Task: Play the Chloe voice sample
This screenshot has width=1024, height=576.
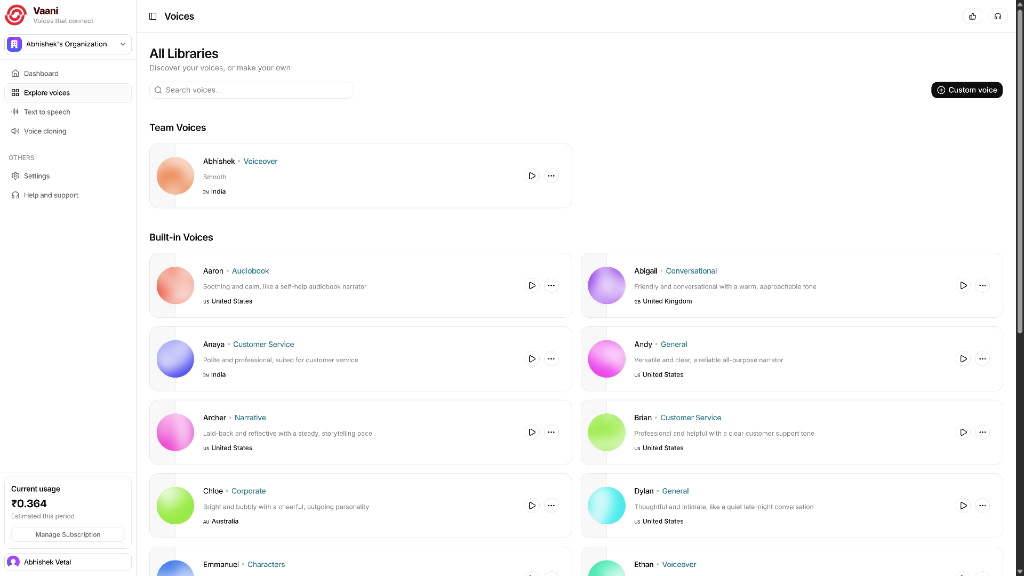Action: [x=532, y=505]
